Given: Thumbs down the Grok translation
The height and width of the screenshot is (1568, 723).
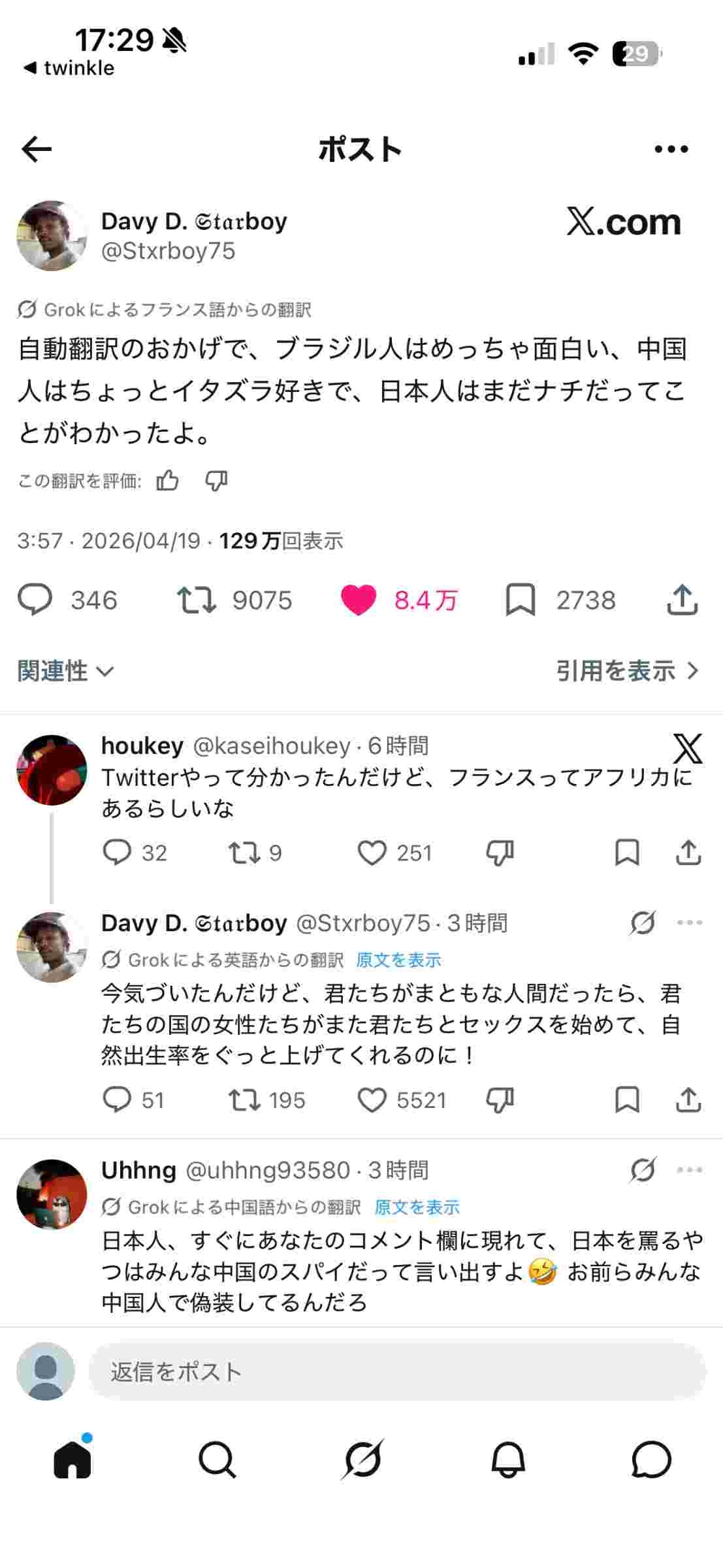Looking at the screenshot, I should (216, 481).
